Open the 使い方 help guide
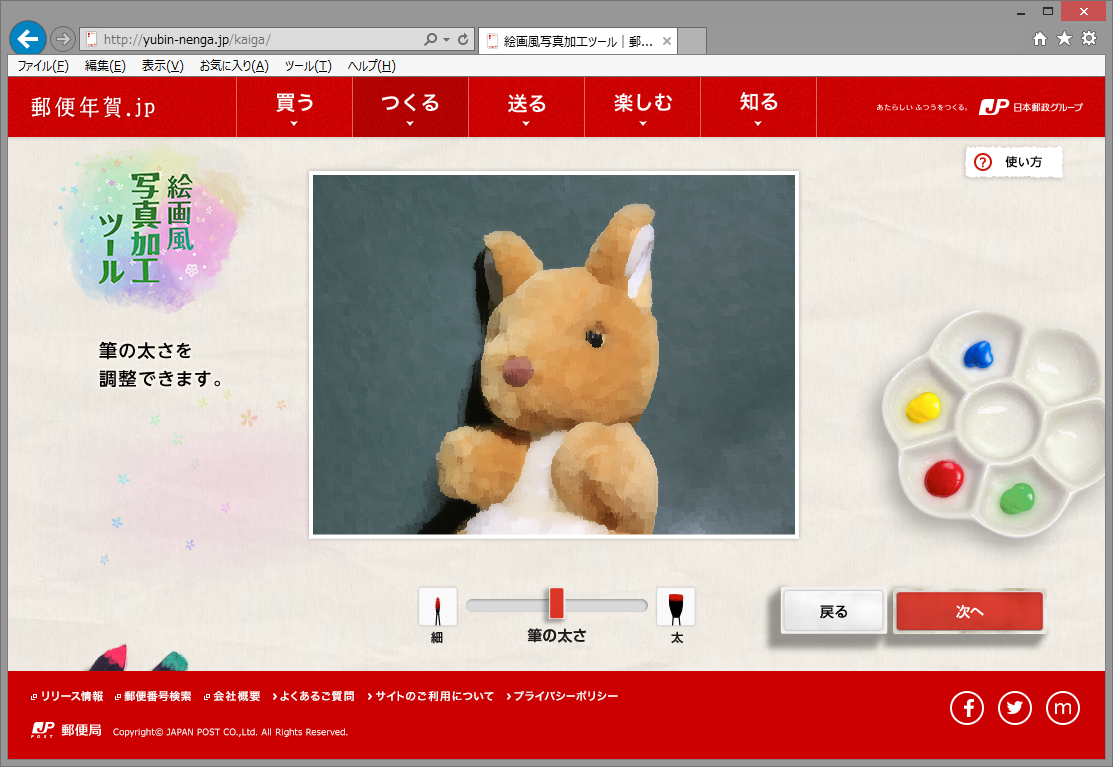 coord(1013,161)
